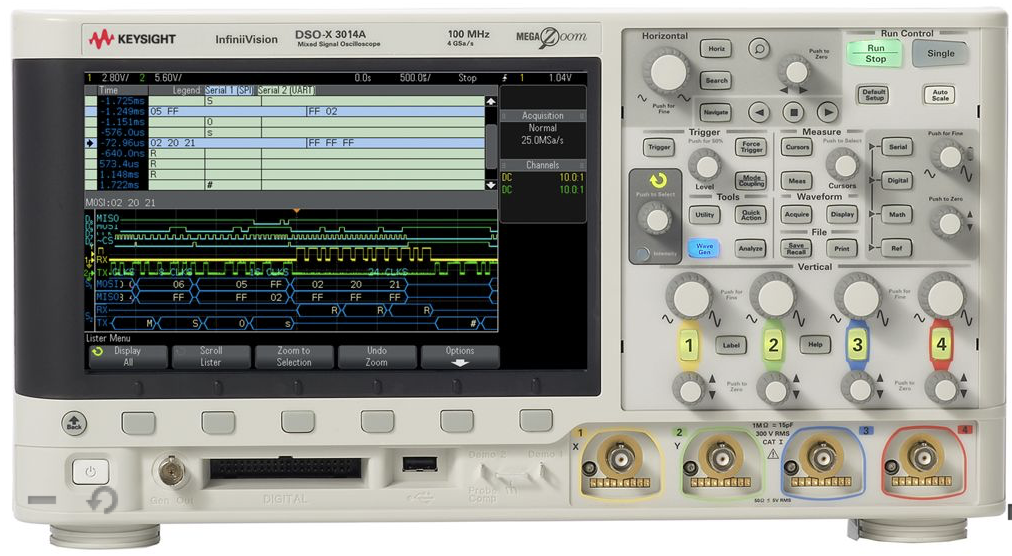Image resolution: width=1012 pixels, height=556 pixels.
Task: Click the Cursors Push to Select knob
Action: 845,165
